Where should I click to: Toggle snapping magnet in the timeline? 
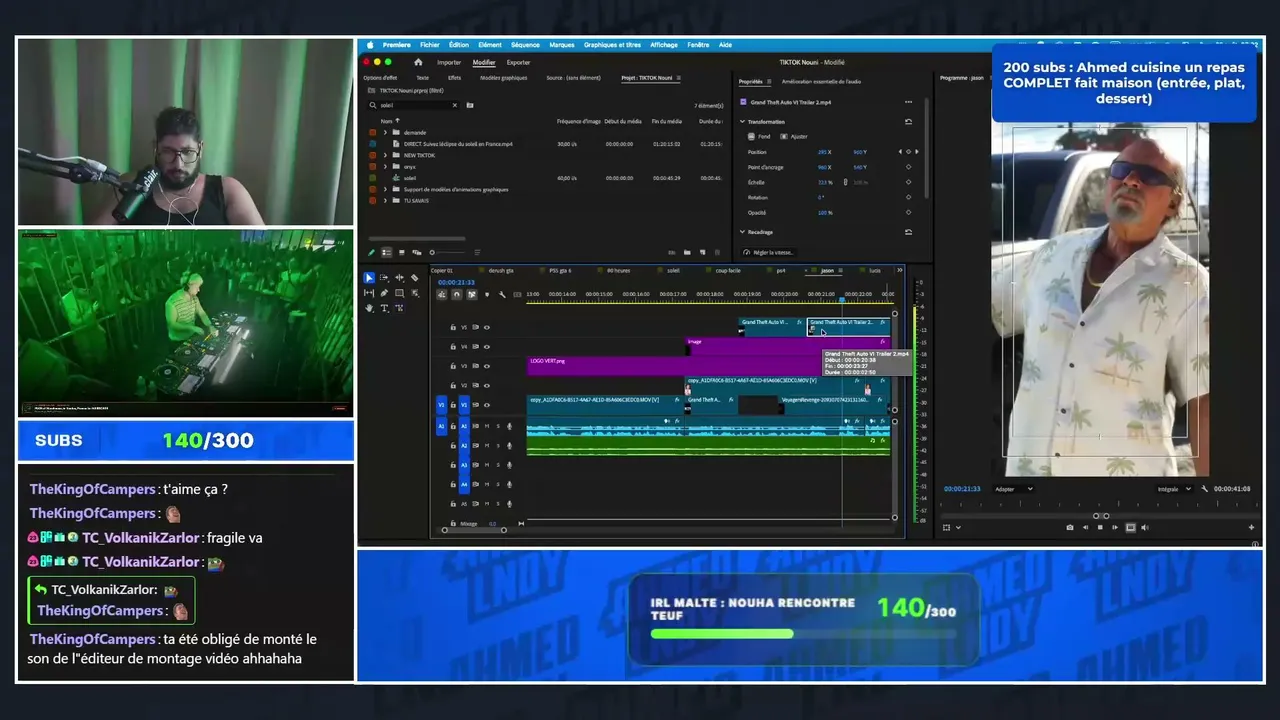457,294
